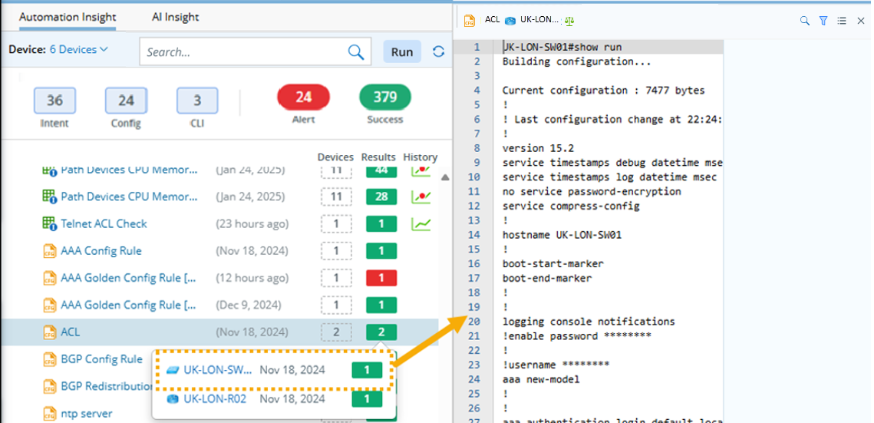The height and width of the screenshot is (423, 874).
Task: Click the devices count 11 in row with 28
Action: pyautogui.click(x=336, y=197)
